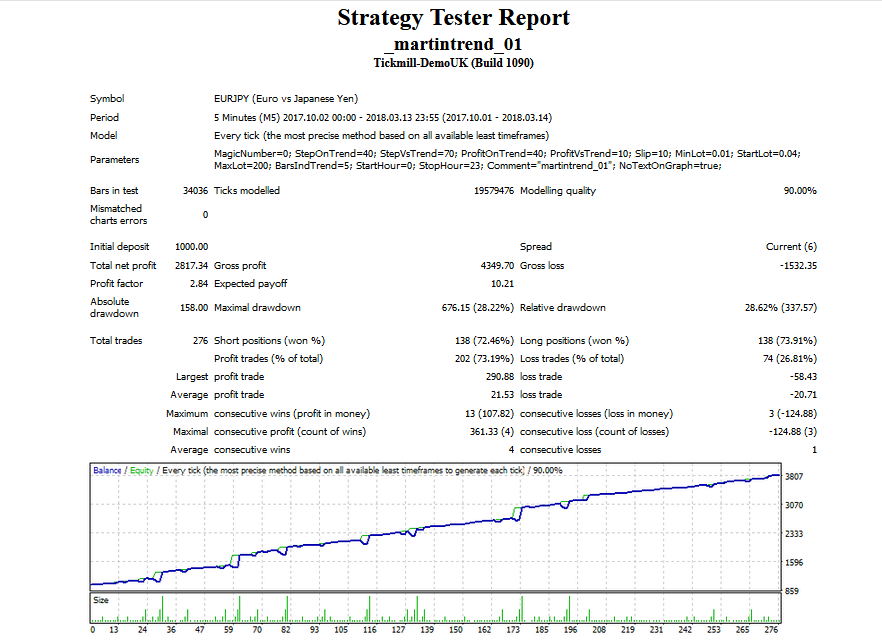
Task: Select the 3 (-124.88) consecutive losses value
Action: click(793, 413)
